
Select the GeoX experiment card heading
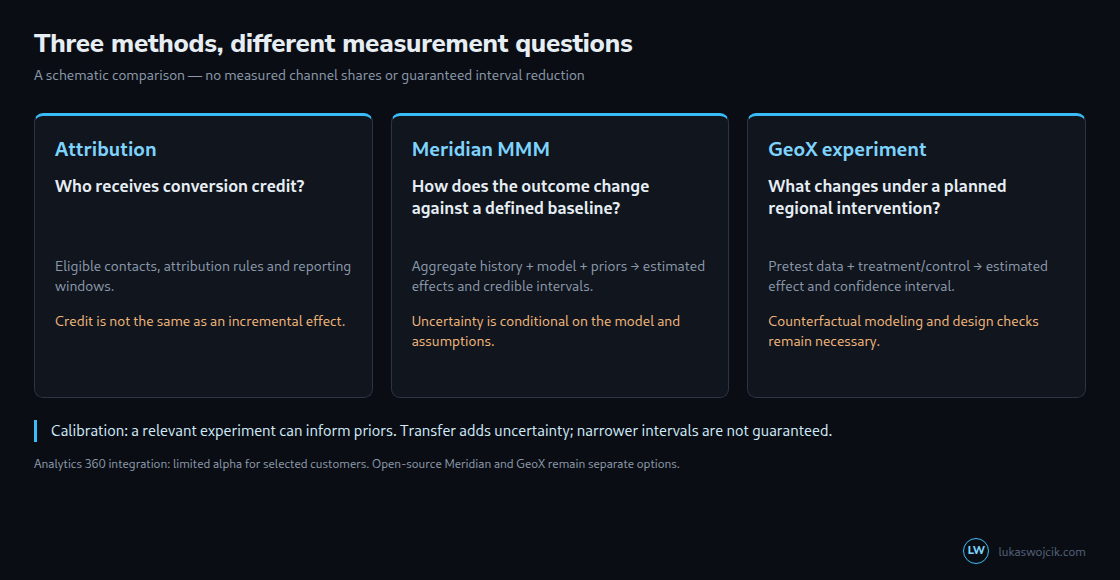(x=846, y=149)
